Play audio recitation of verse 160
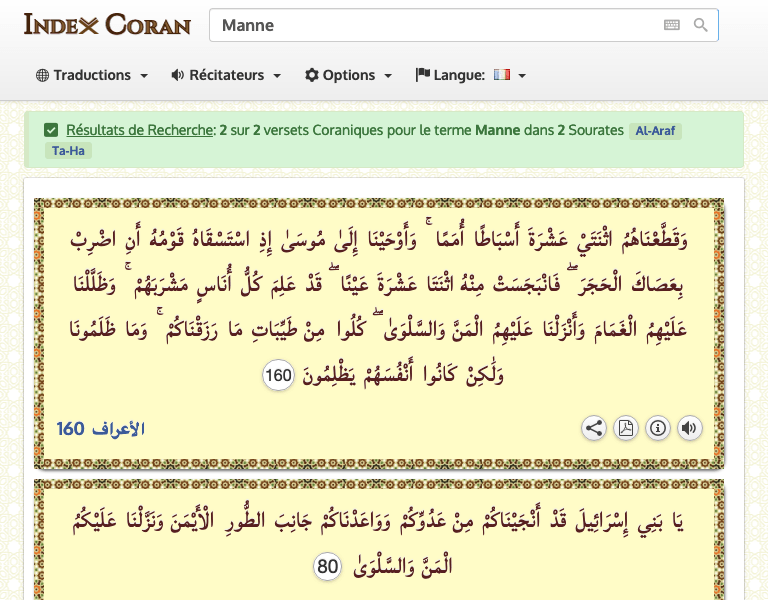This screenshot has height=600, width=768. pos(689,429)
